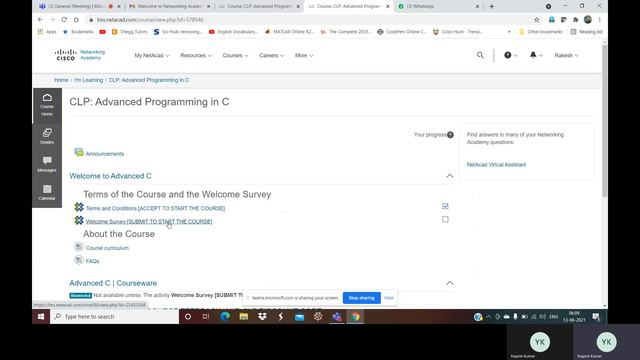This screenshot has height=360, width=640.
Task: Open the FAQs link
Action: point(92,261)
